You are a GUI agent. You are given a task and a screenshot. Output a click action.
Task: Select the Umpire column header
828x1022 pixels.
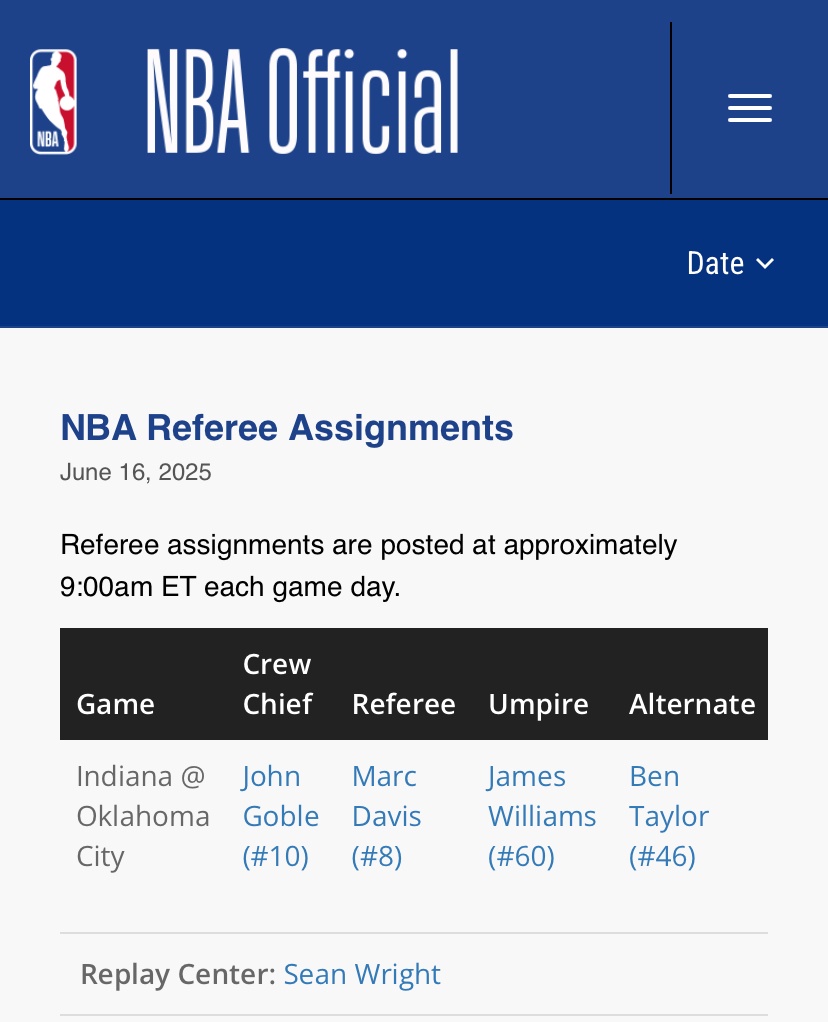tap(538, 704)
